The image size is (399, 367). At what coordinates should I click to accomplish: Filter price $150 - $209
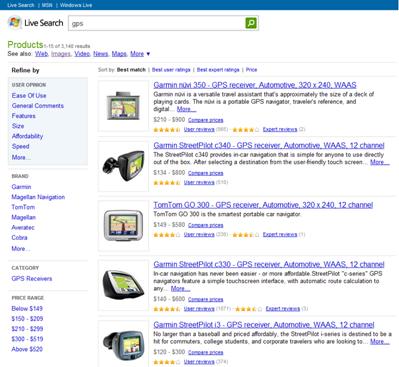click(27, 319)
